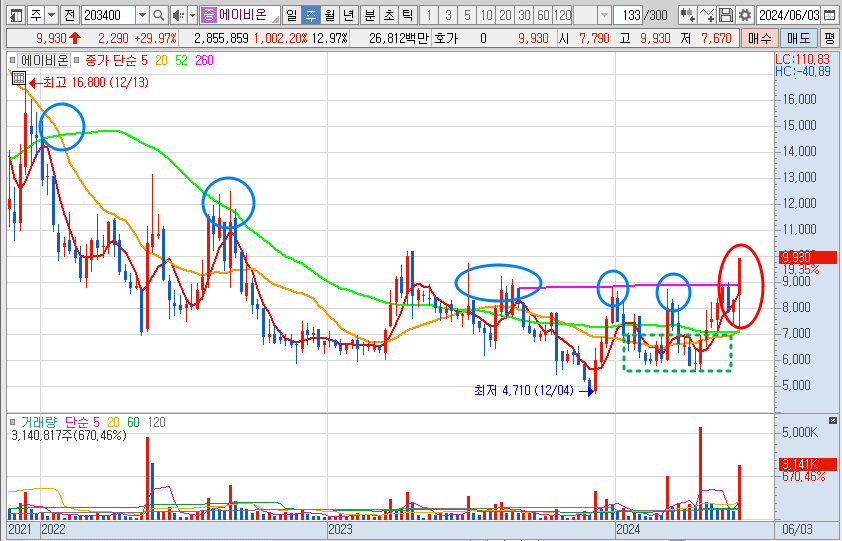Image resolution: width=842 pixels, height=541 pixels.
Task: Click the stock code field 203400
Action: (109, 15)
